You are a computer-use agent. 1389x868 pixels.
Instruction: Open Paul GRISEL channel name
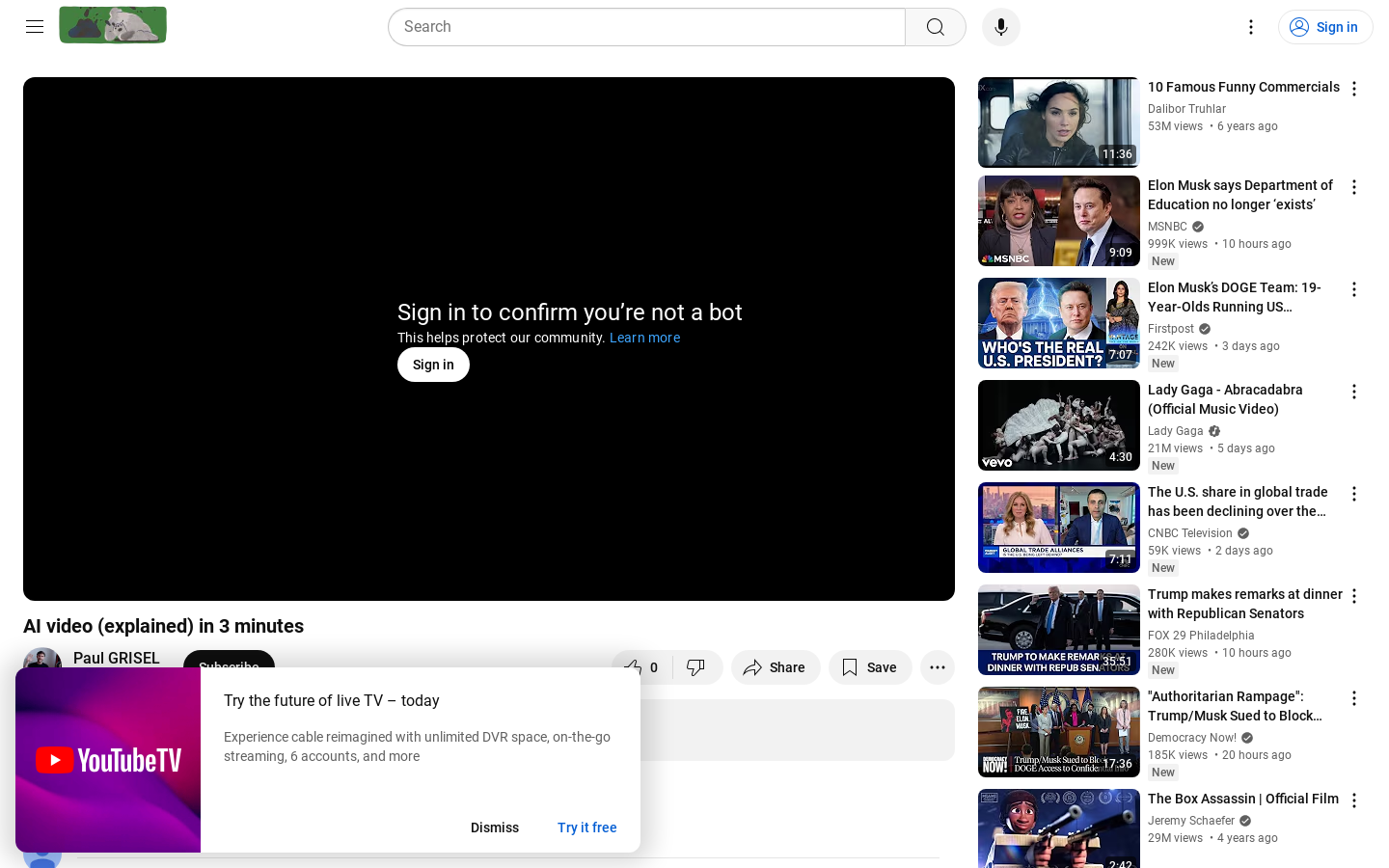(x=117, y=658)
